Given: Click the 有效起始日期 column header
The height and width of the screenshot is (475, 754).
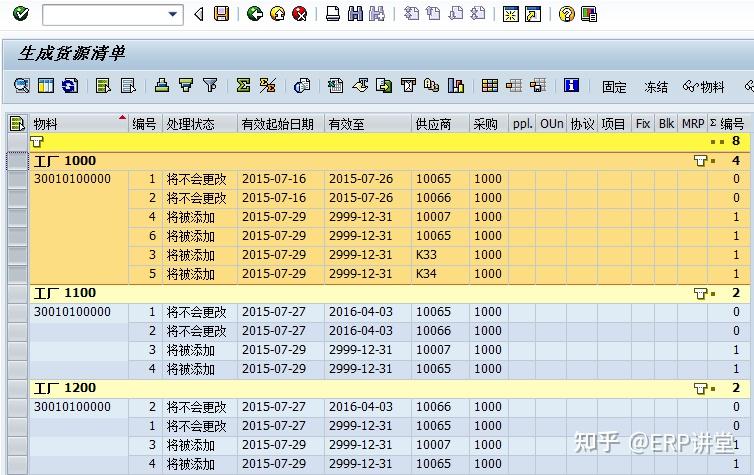Looking at the screenshot, I should coord(281,124).
